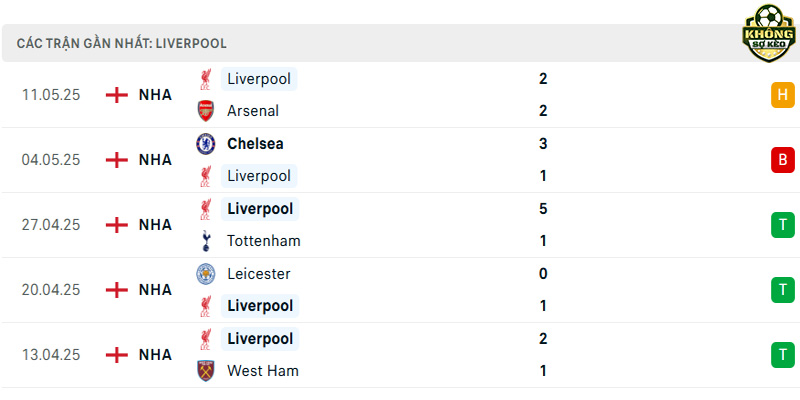Click the NHA league label on 20.04.25
Image resolution: width=800 pixels, height=400 pixels.
tap(155, 290)
